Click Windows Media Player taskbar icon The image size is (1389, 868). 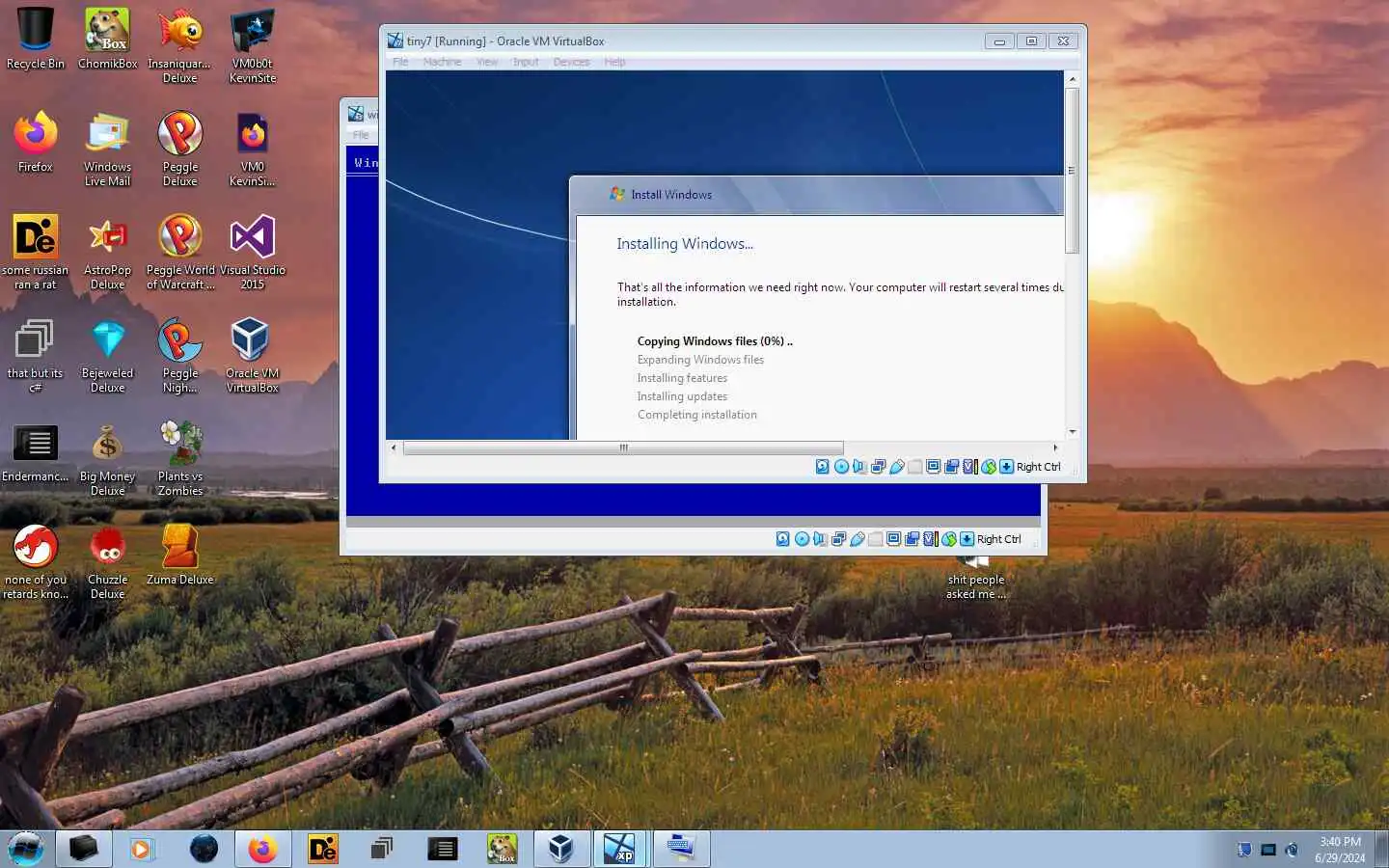click(x=142, y=849)
